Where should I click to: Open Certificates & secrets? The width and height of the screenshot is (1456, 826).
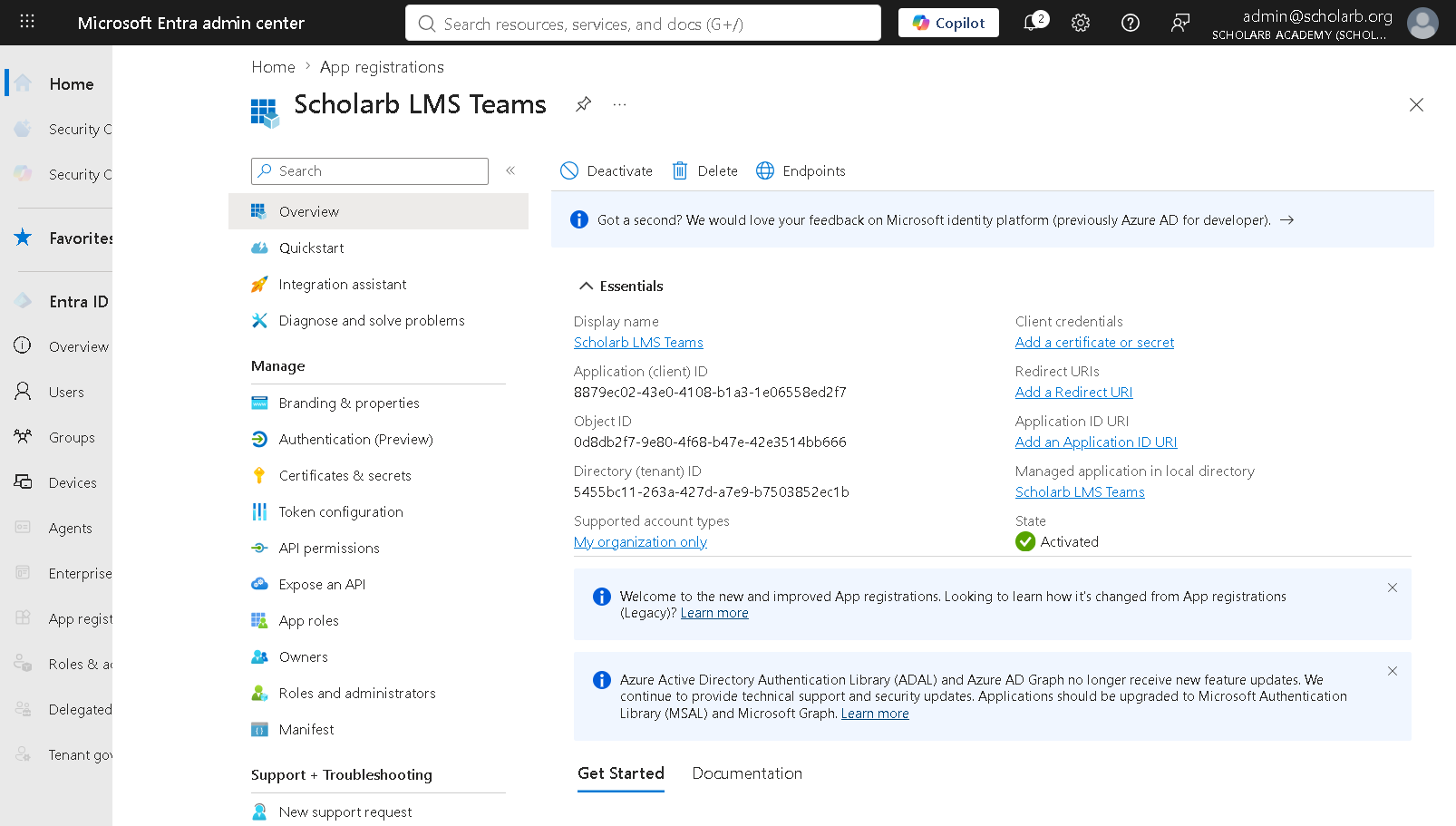[379, 475]
